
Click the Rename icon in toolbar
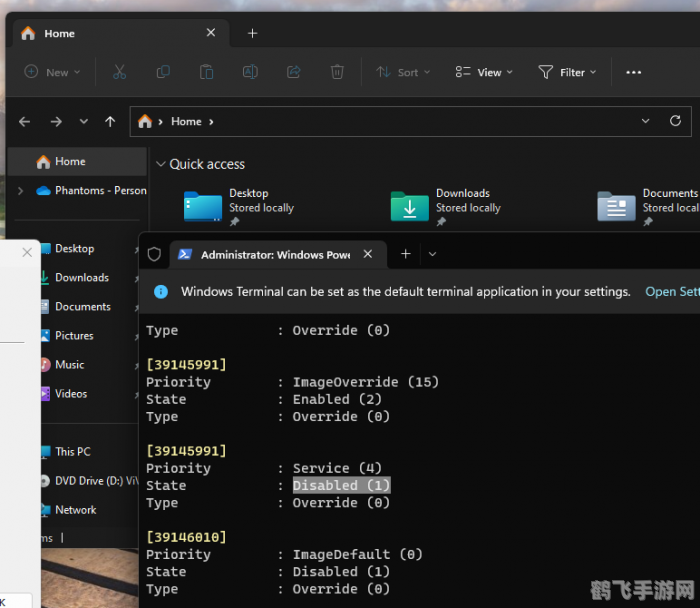[x=250, y=72]
